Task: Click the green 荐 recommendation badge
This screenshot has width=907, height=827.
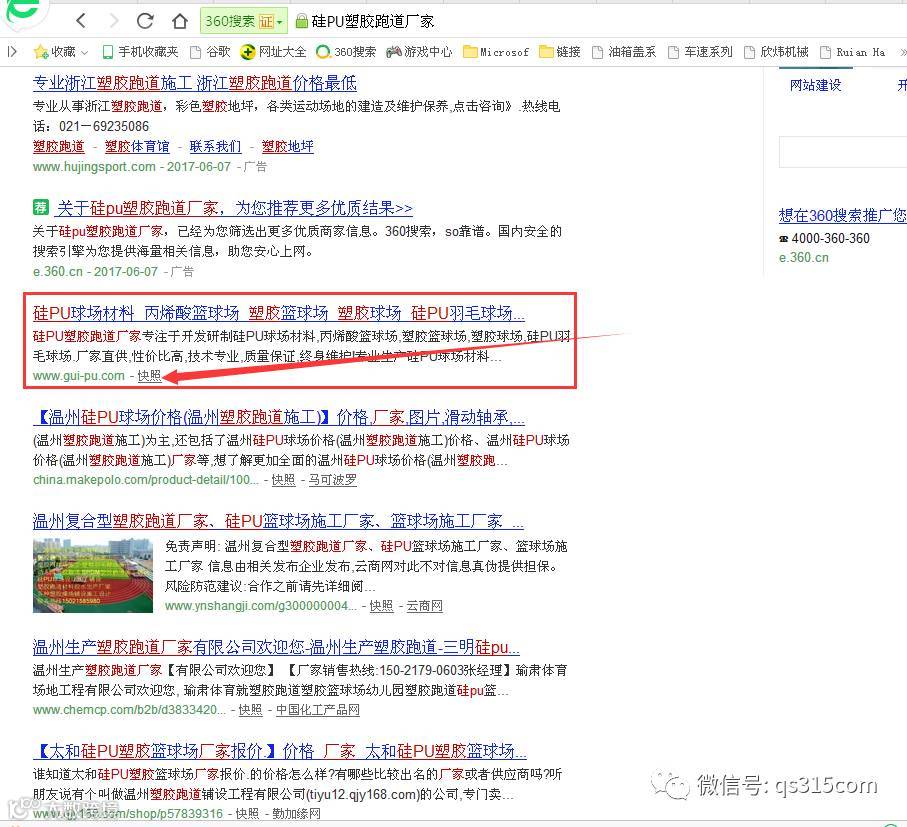Action: 40,206
